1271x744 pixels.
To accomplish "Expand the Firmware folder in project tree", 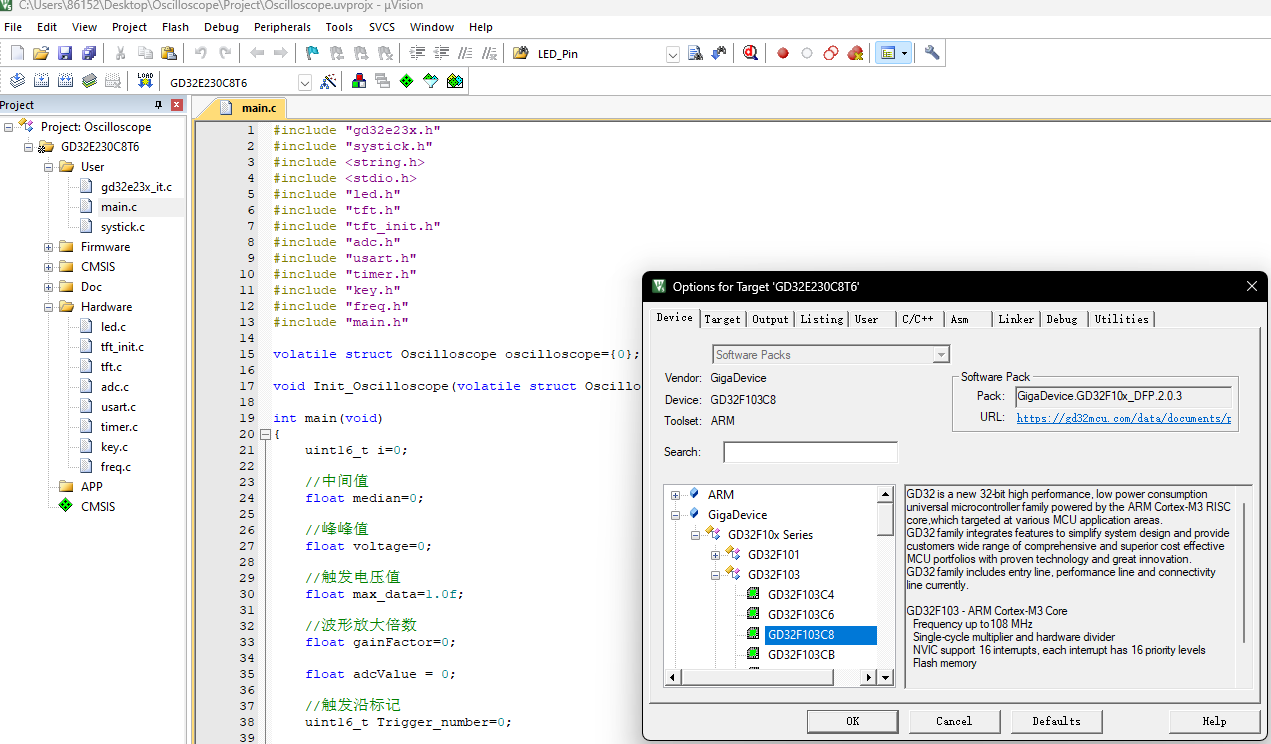I will coord(48,247).
